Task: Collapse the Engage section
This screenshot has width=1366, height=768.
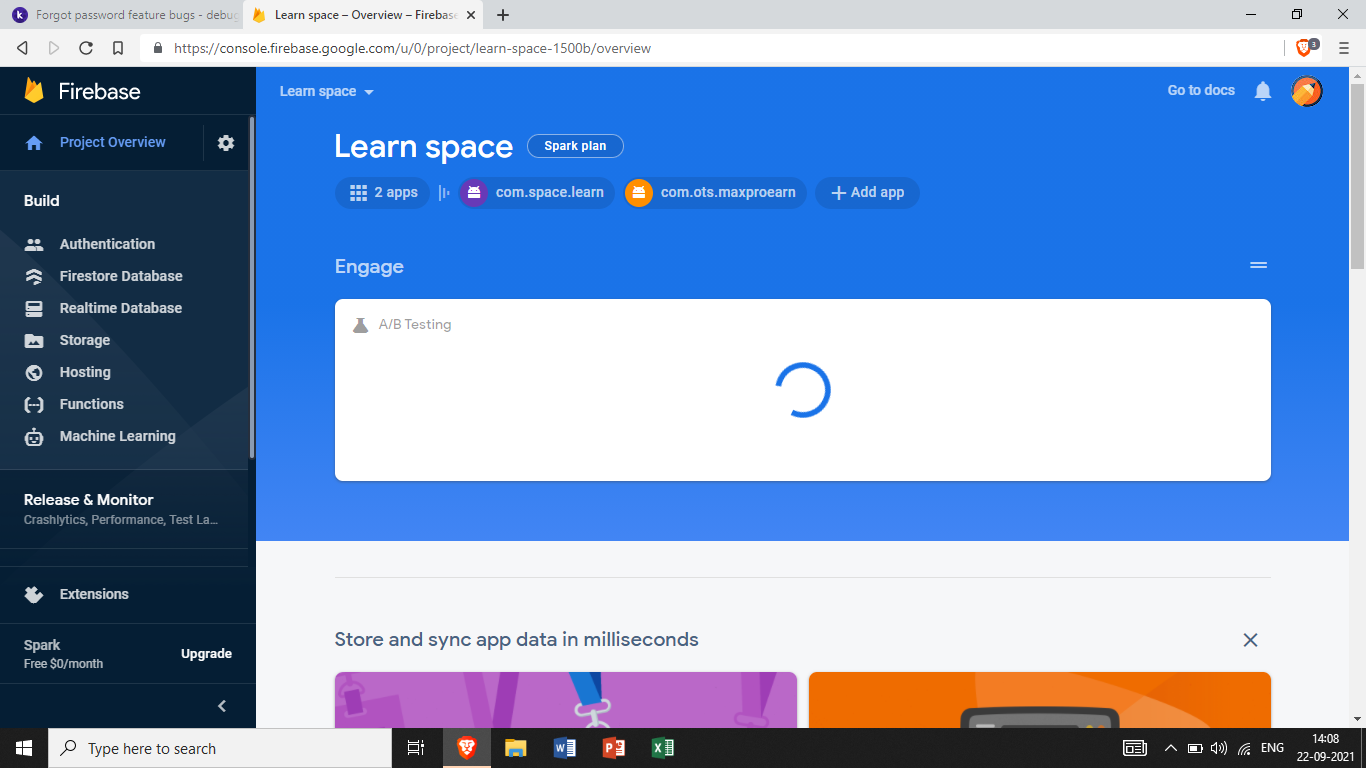Action: click(1258, 265)
